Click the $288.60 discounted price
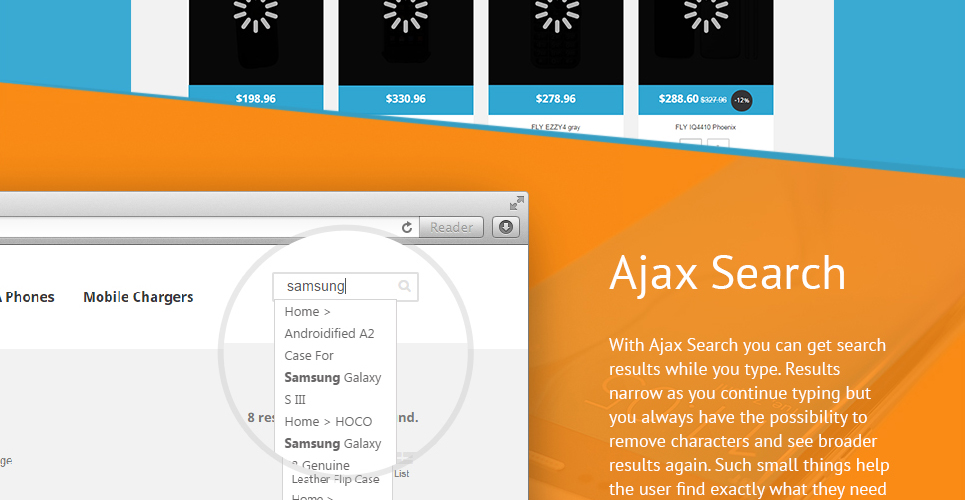The height and width of the screenshot is (500, 965). (678, 99)
